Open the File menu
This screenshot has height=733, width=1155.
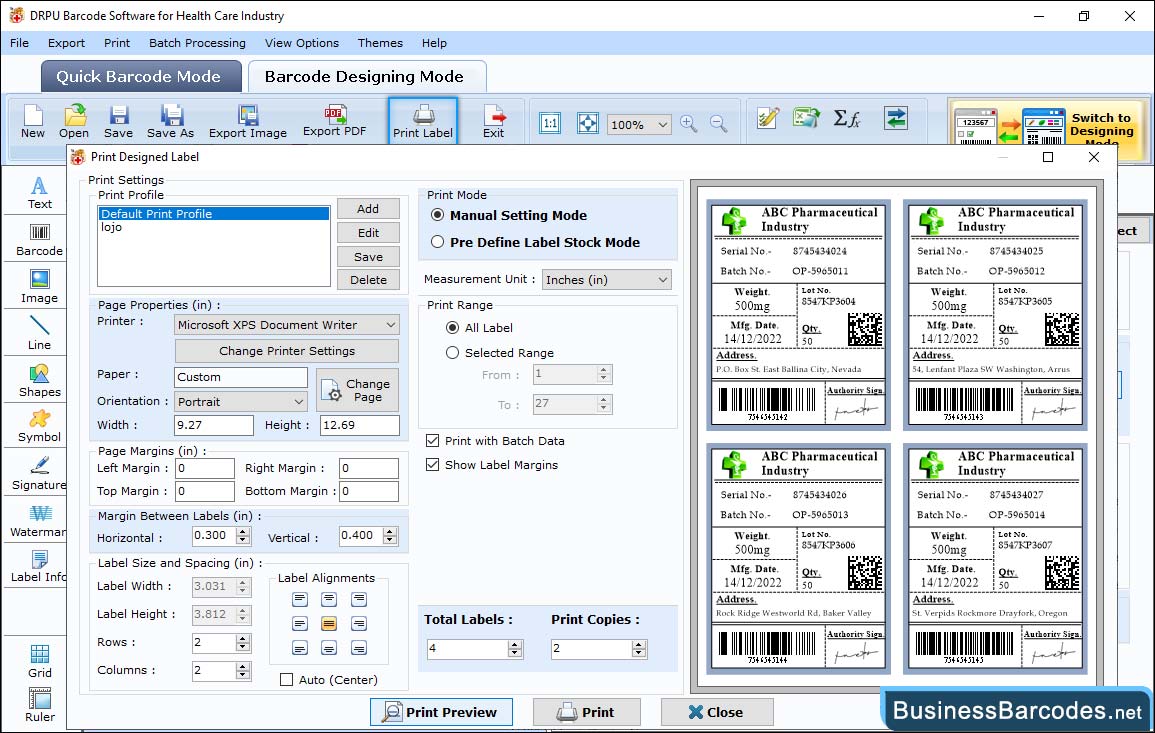(x=19, y=43)
